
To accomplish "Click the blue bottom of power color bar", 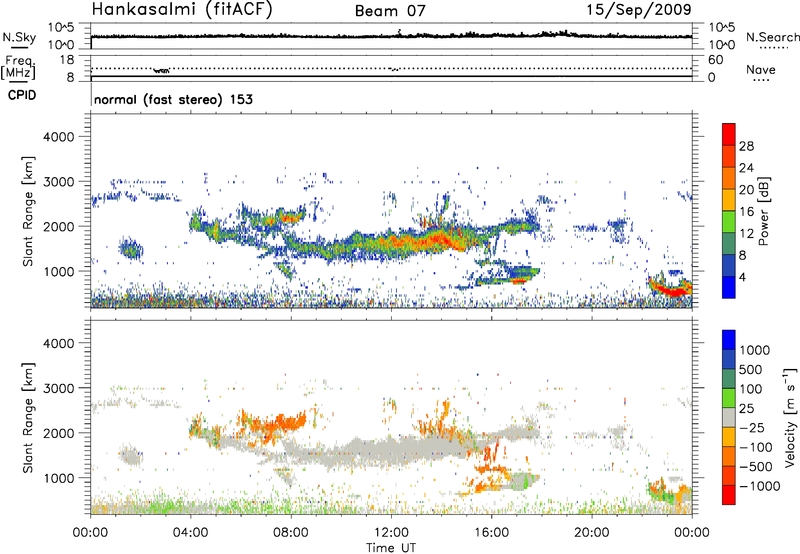I will pos(729,287).
